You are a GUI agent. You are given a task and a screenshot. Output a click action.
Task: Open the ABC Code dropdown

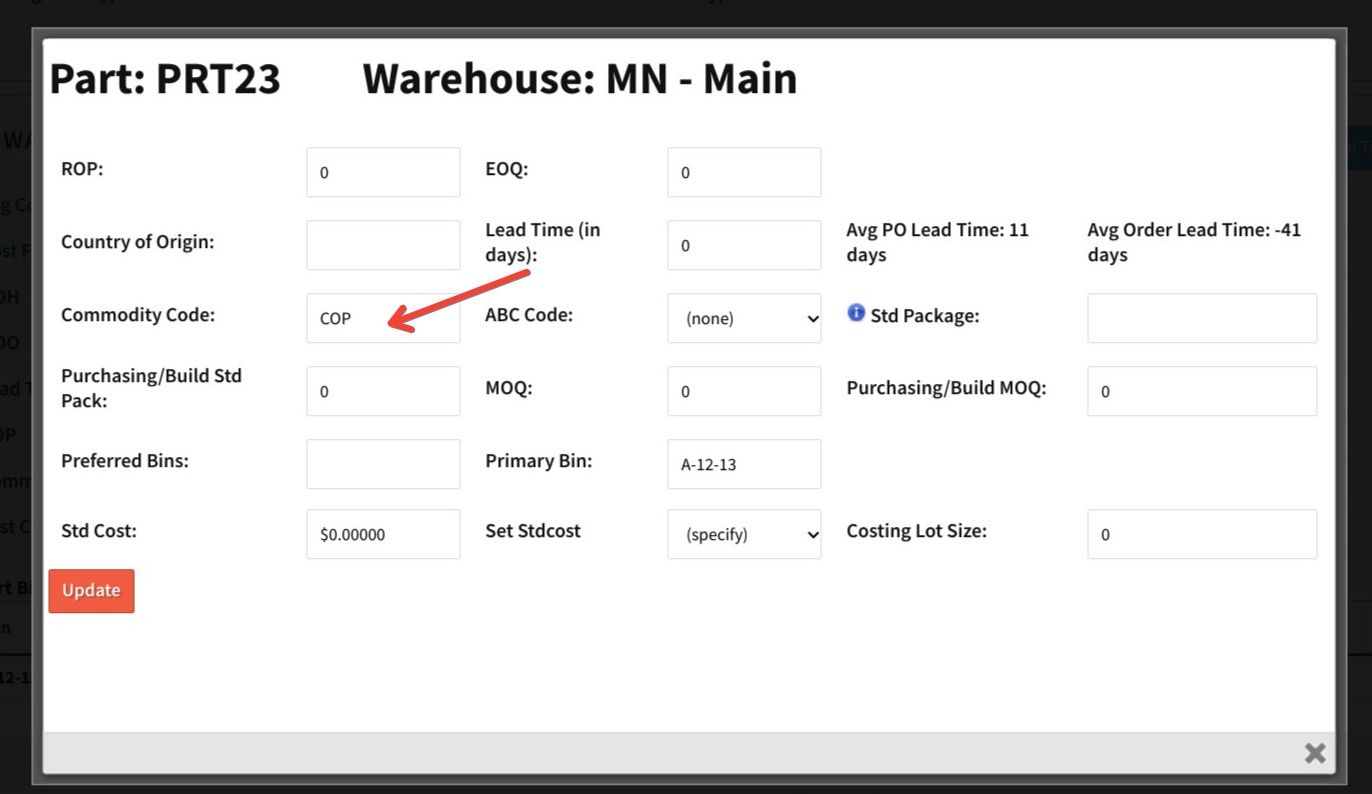point(744,318)
